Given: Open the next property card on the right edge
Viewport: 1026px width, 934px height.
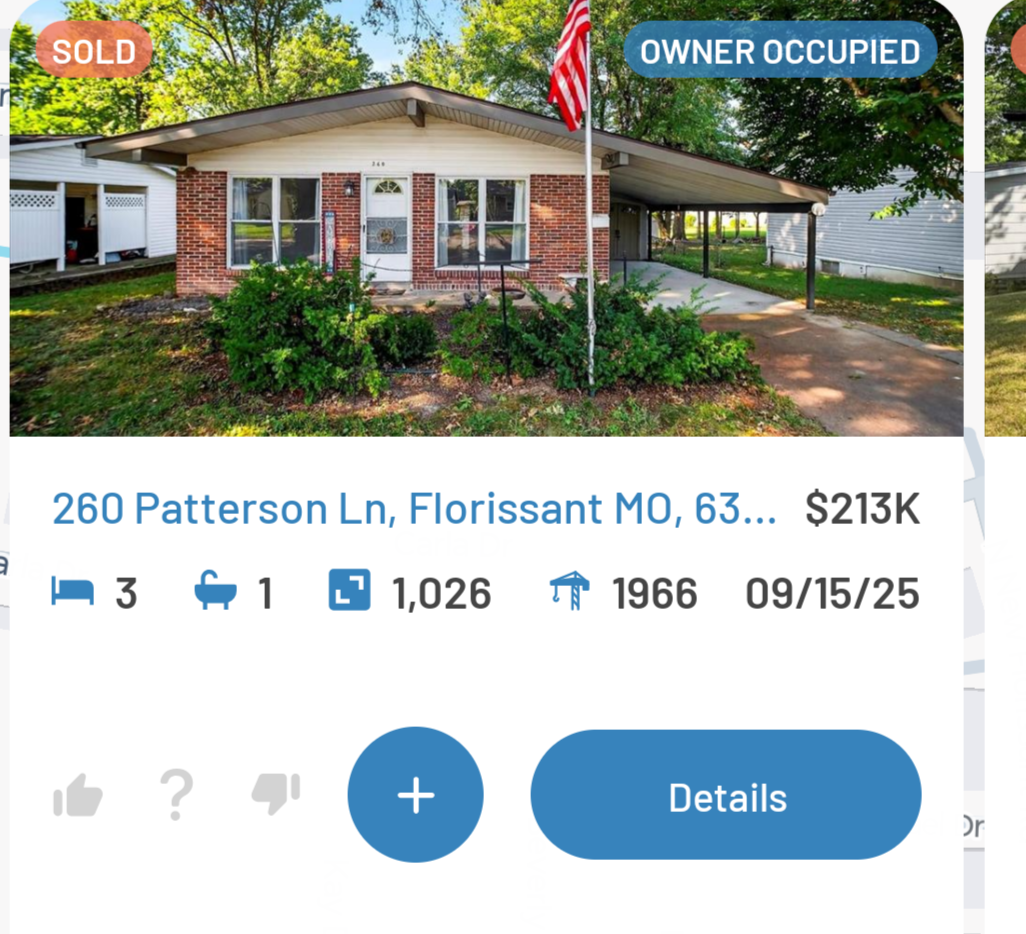Looking at the screenshot, I should tap(1006, 218).
